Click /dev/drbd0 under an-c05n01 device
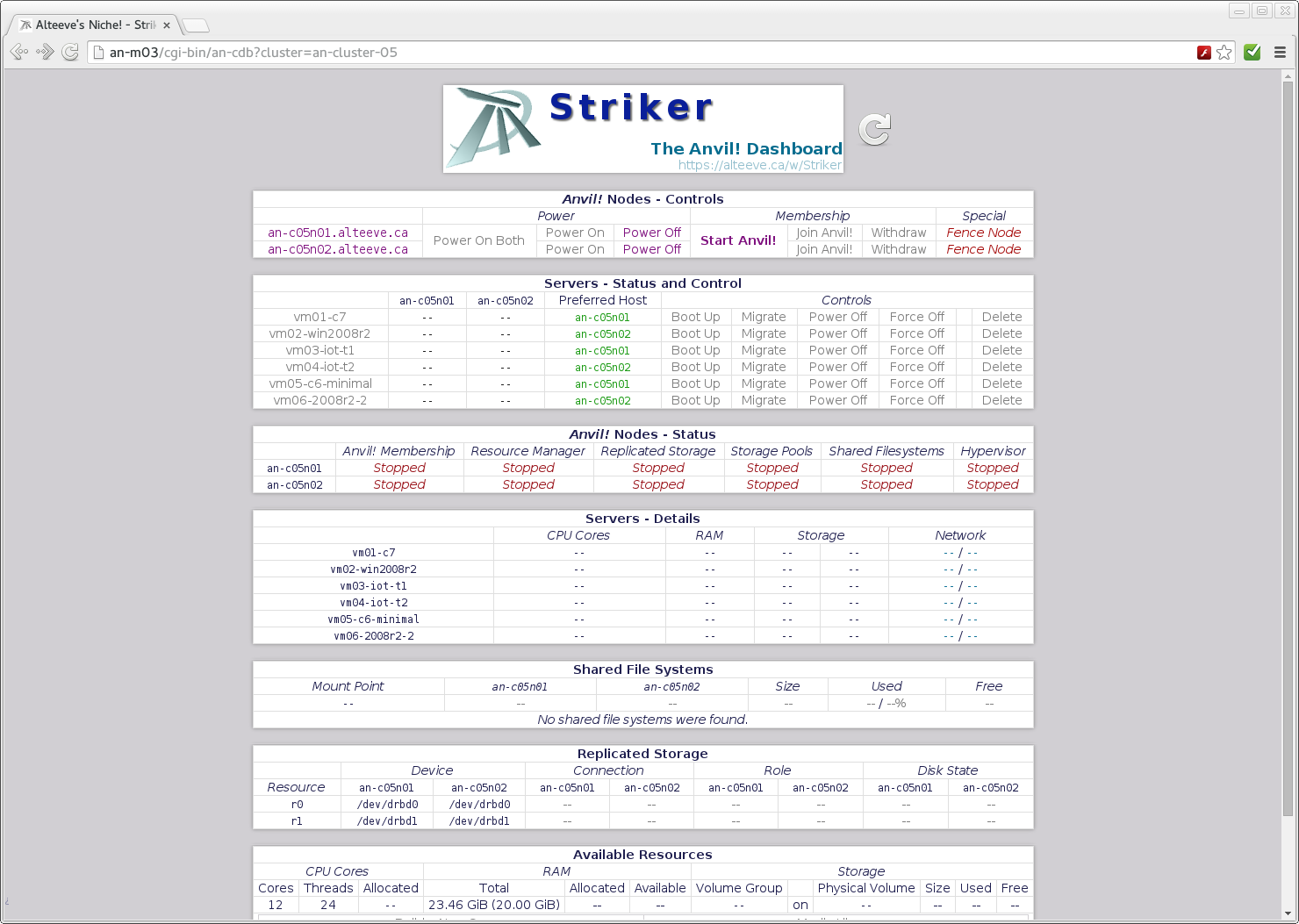The height and width of the screenshot is (924, 1299). pyautogui.click(x=388, y=805)
